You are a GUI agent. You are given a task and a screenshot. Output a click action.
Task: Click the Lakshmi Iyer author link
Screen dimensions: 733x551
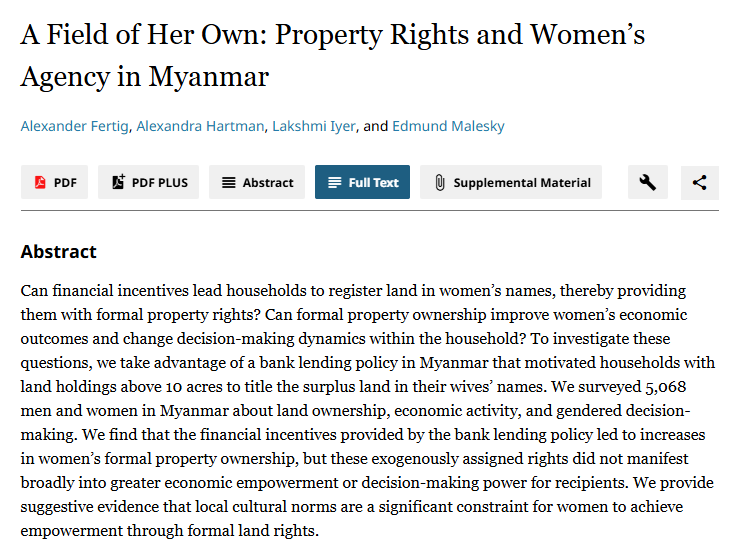pyautogui.click(x=314, y=126)
